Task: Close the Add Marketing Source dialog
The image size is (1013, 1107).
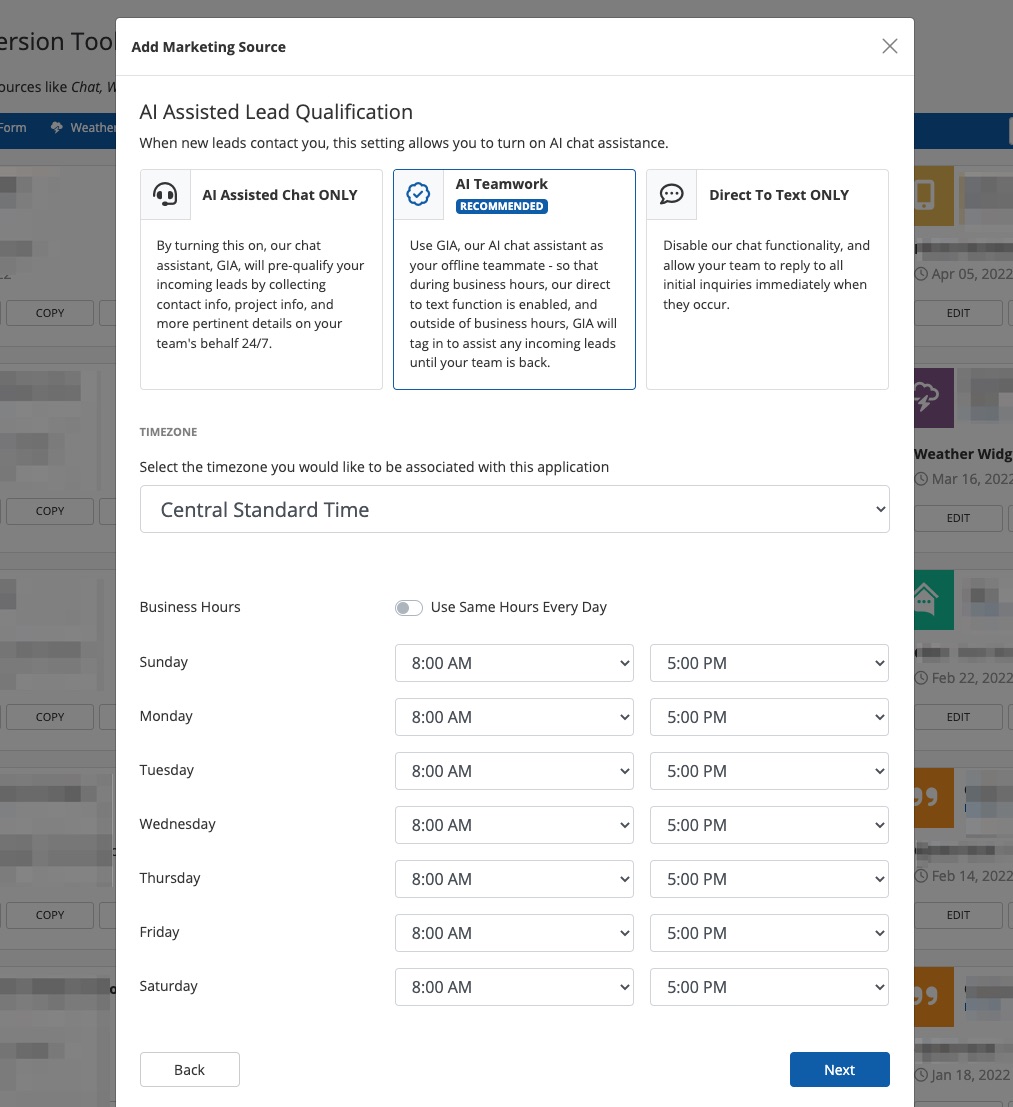Action: pos(889,46)
